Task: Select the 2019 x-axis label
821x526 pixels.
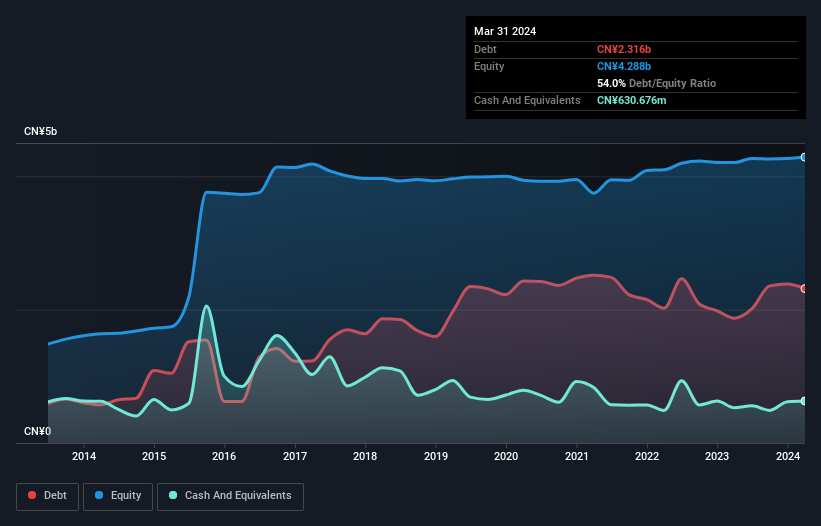Action: coord(436,456)
